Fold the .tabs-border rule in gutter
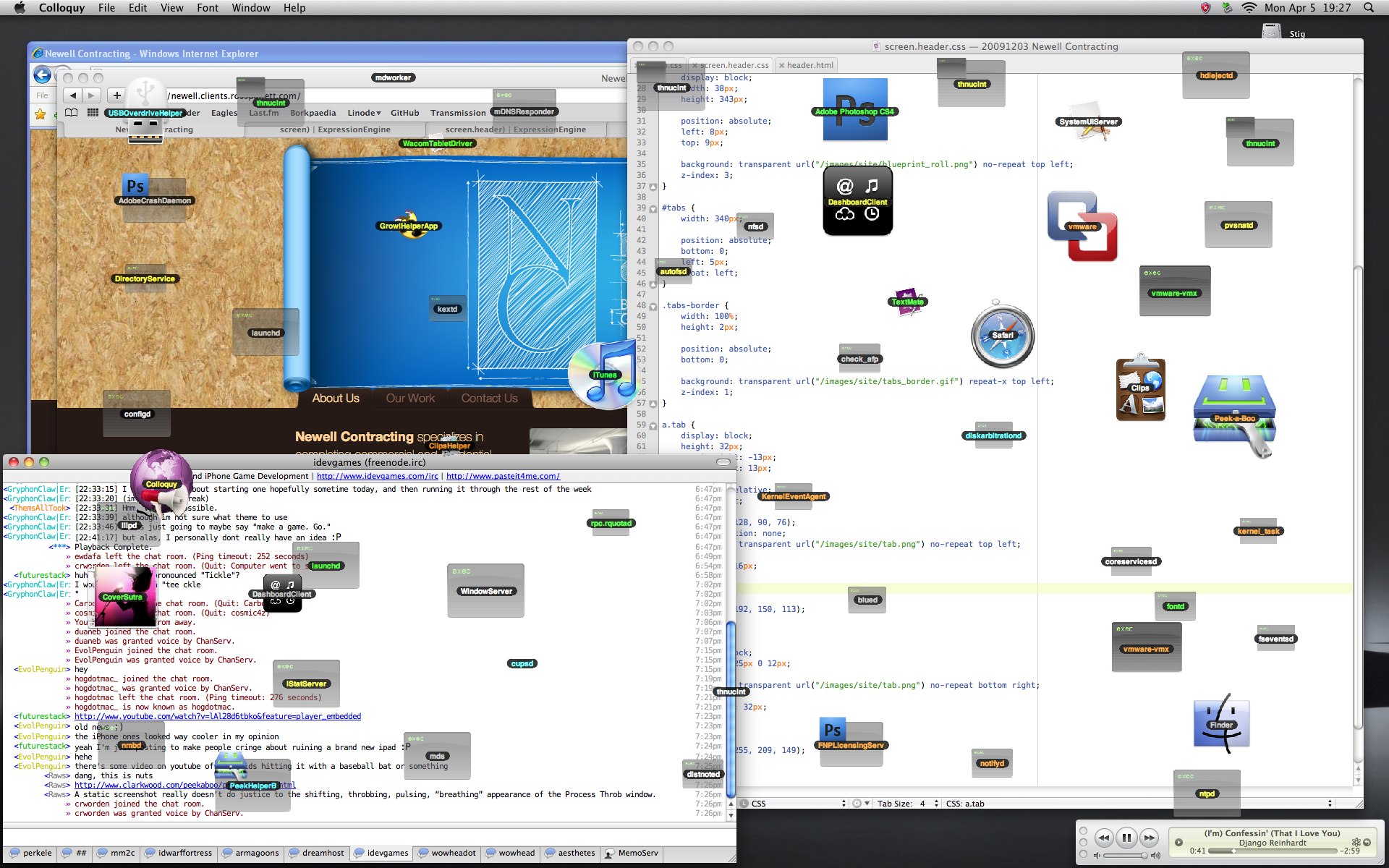1389x868 pixels. pos(653,306)
